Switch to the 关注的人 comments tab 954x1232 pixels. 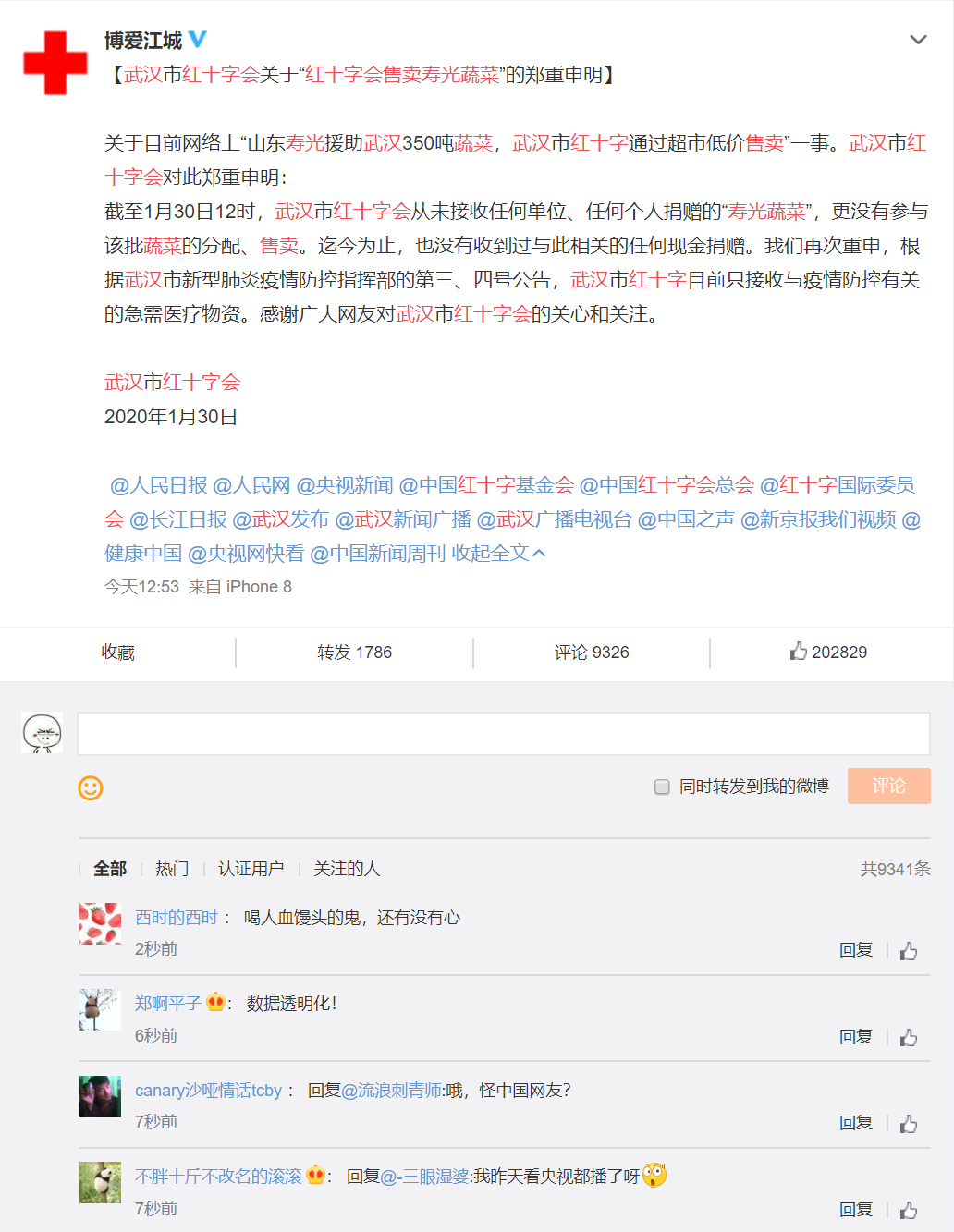347,869
